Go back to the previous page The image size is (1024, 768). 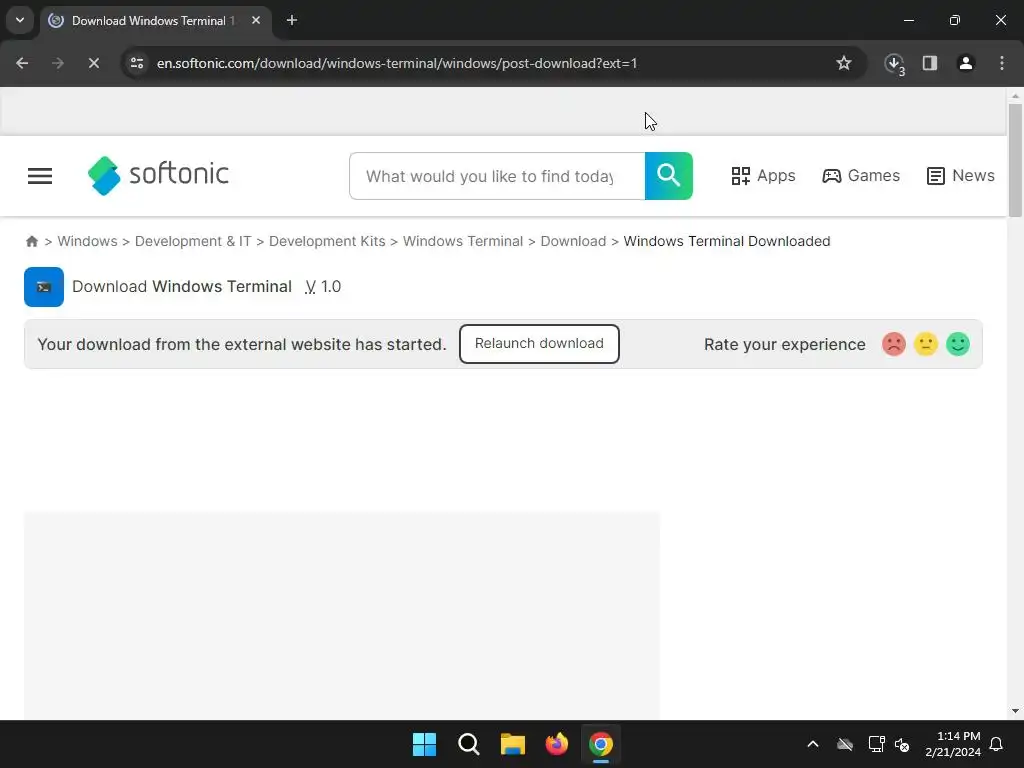pos(22,63)
